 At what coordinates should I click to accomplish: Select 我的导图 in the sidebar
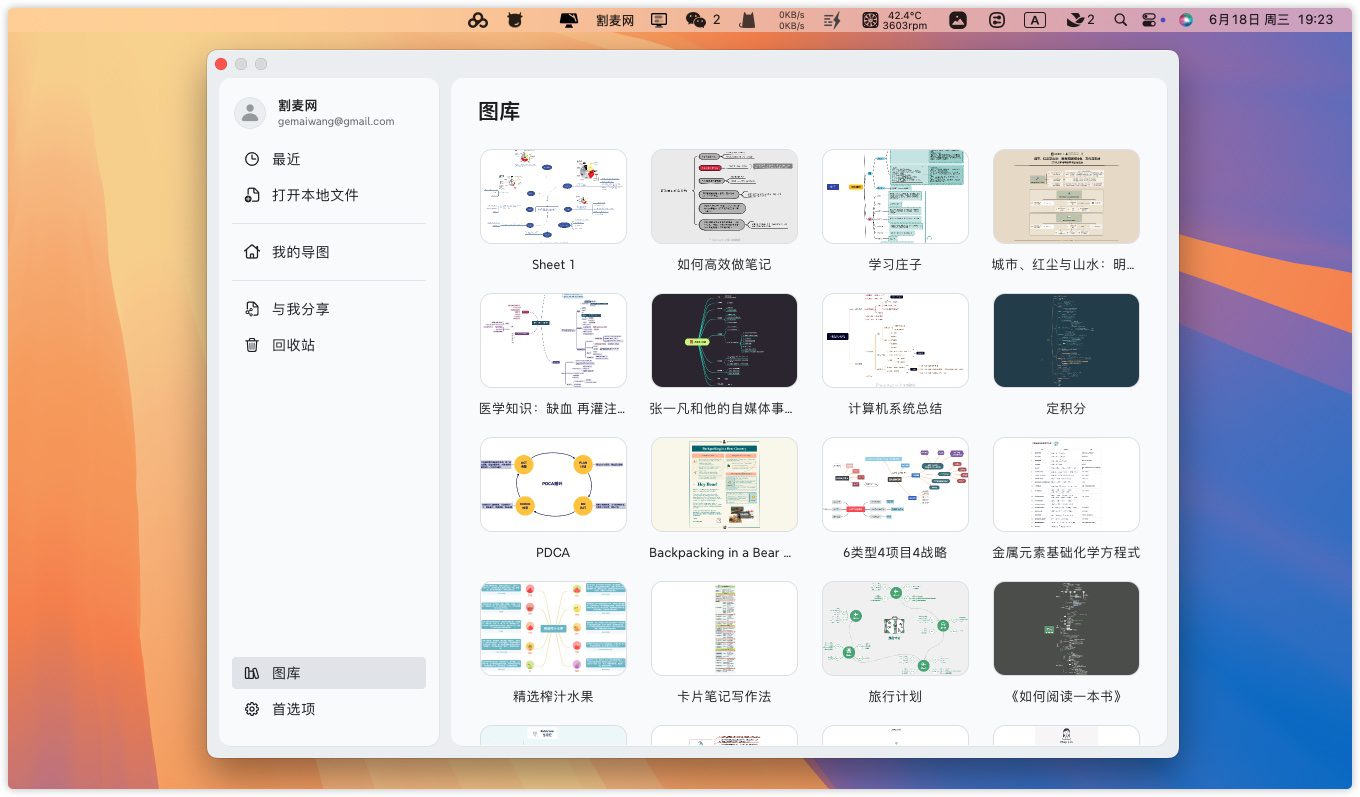pos(300,252)
